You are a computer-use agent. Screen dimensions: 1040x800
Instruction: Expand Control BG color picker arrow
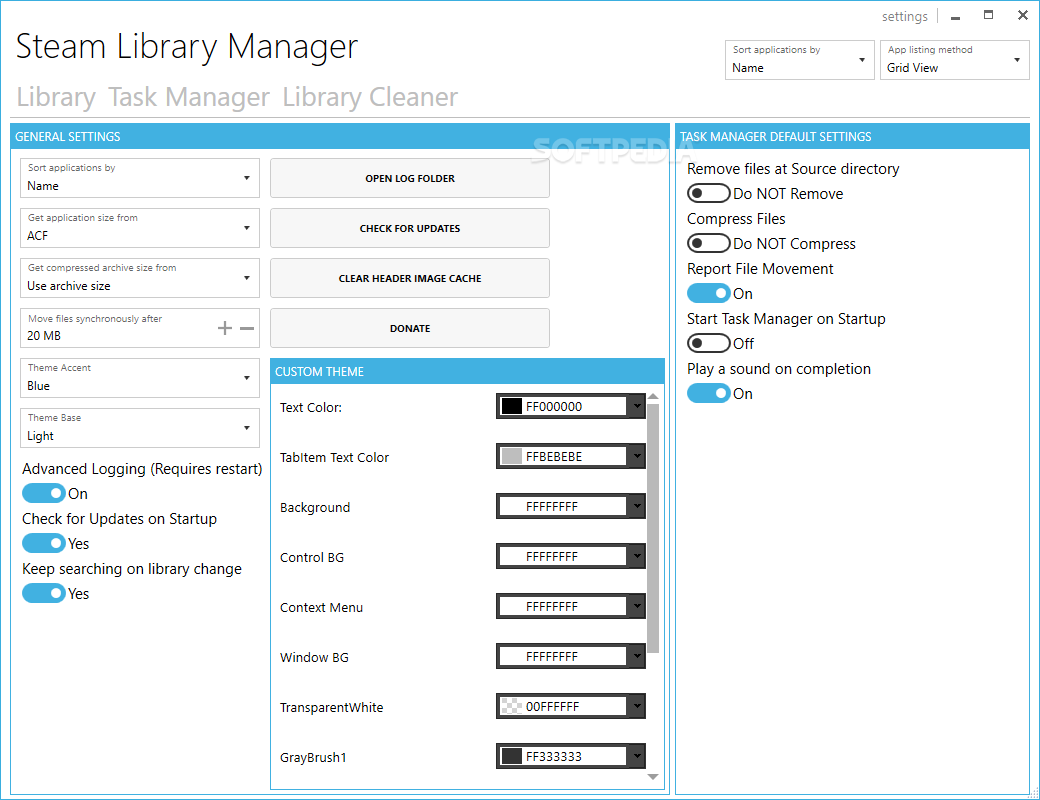click(x=637, y=556)
